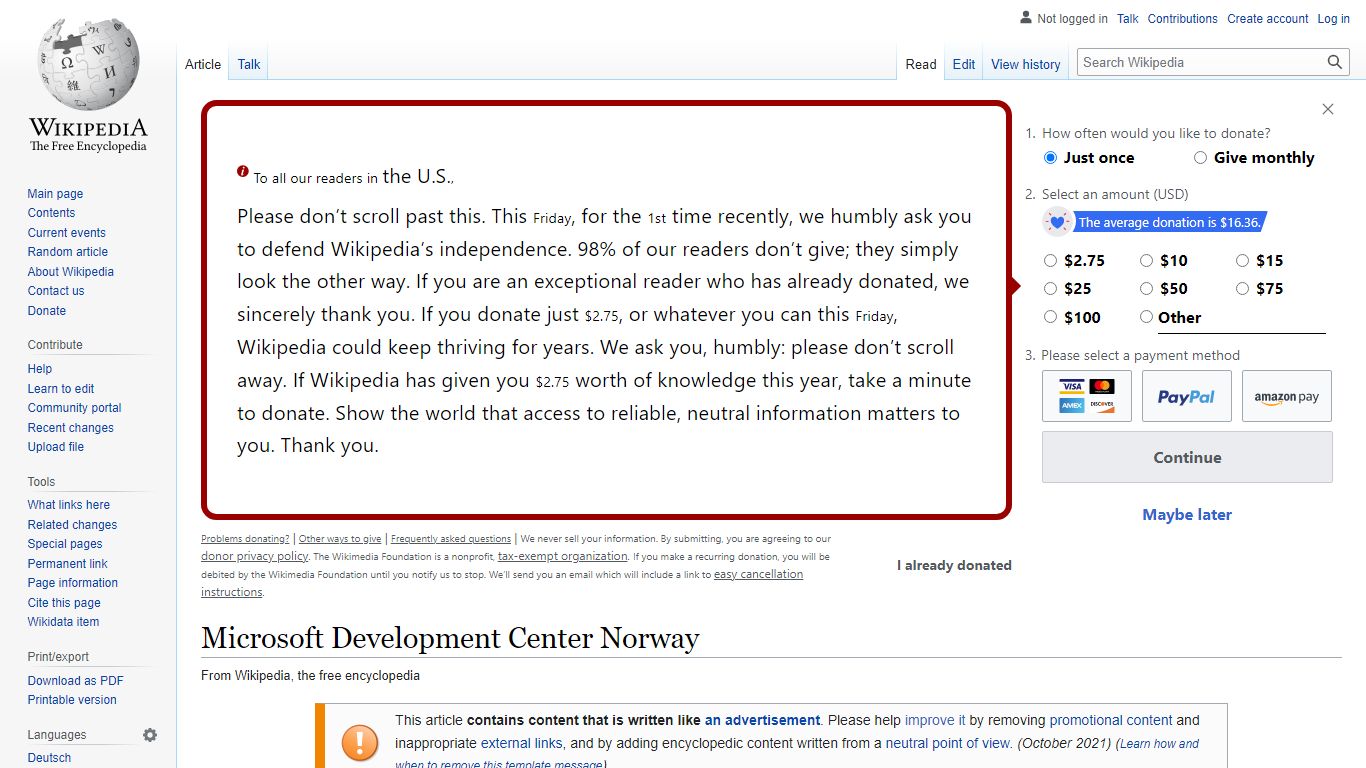1366x768 pixels.
Task: Open What links here tool
Action: [x=68, y=505]
